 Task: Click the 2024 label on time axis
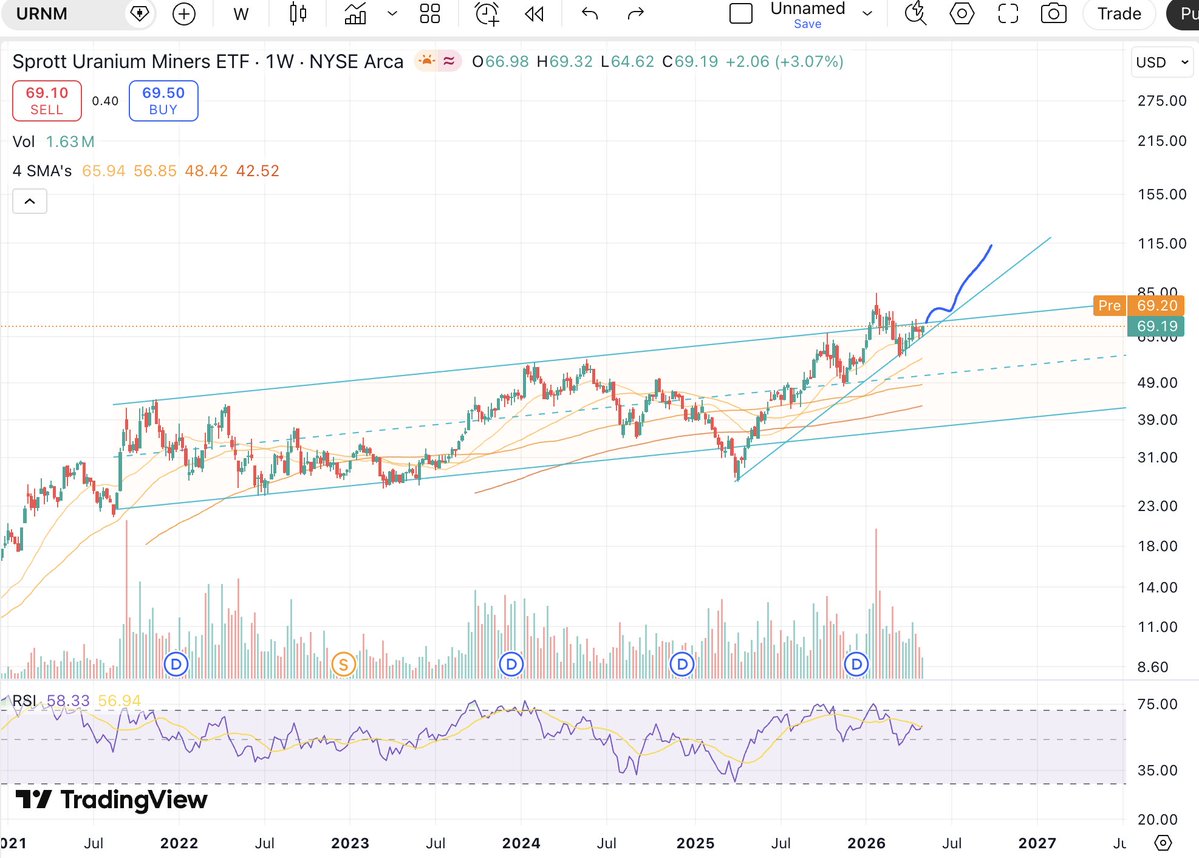click(x=521, y=843)
